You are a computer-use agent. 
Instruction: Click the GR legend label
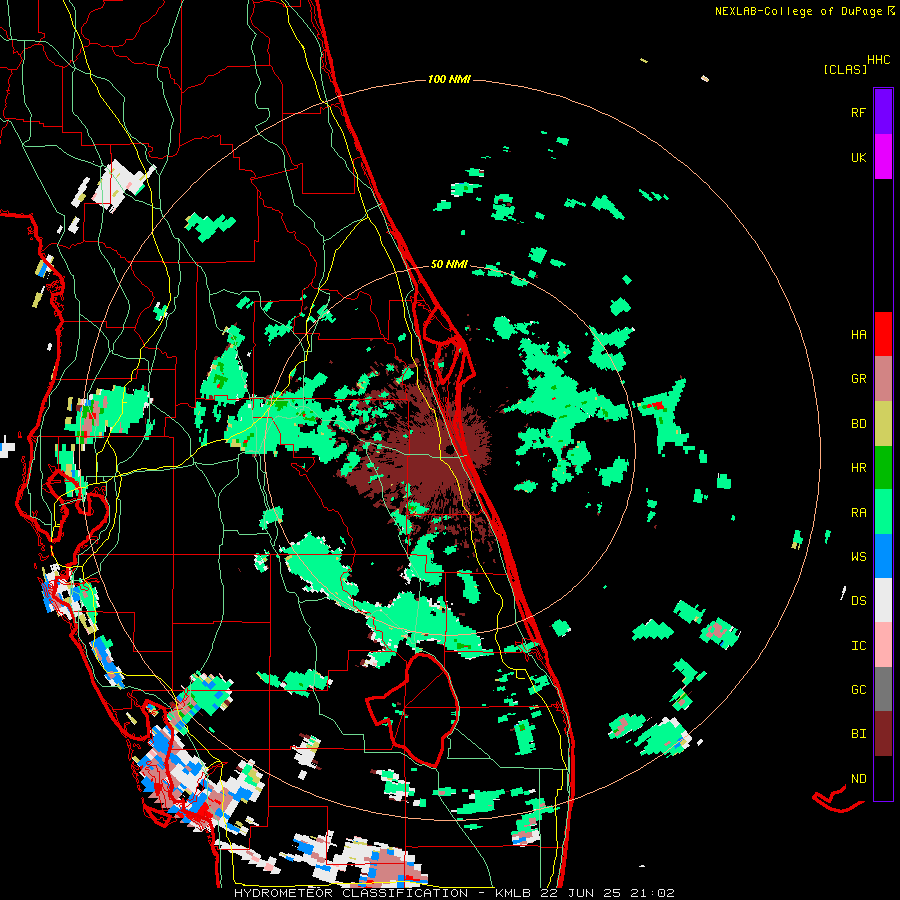click(859, 378)
